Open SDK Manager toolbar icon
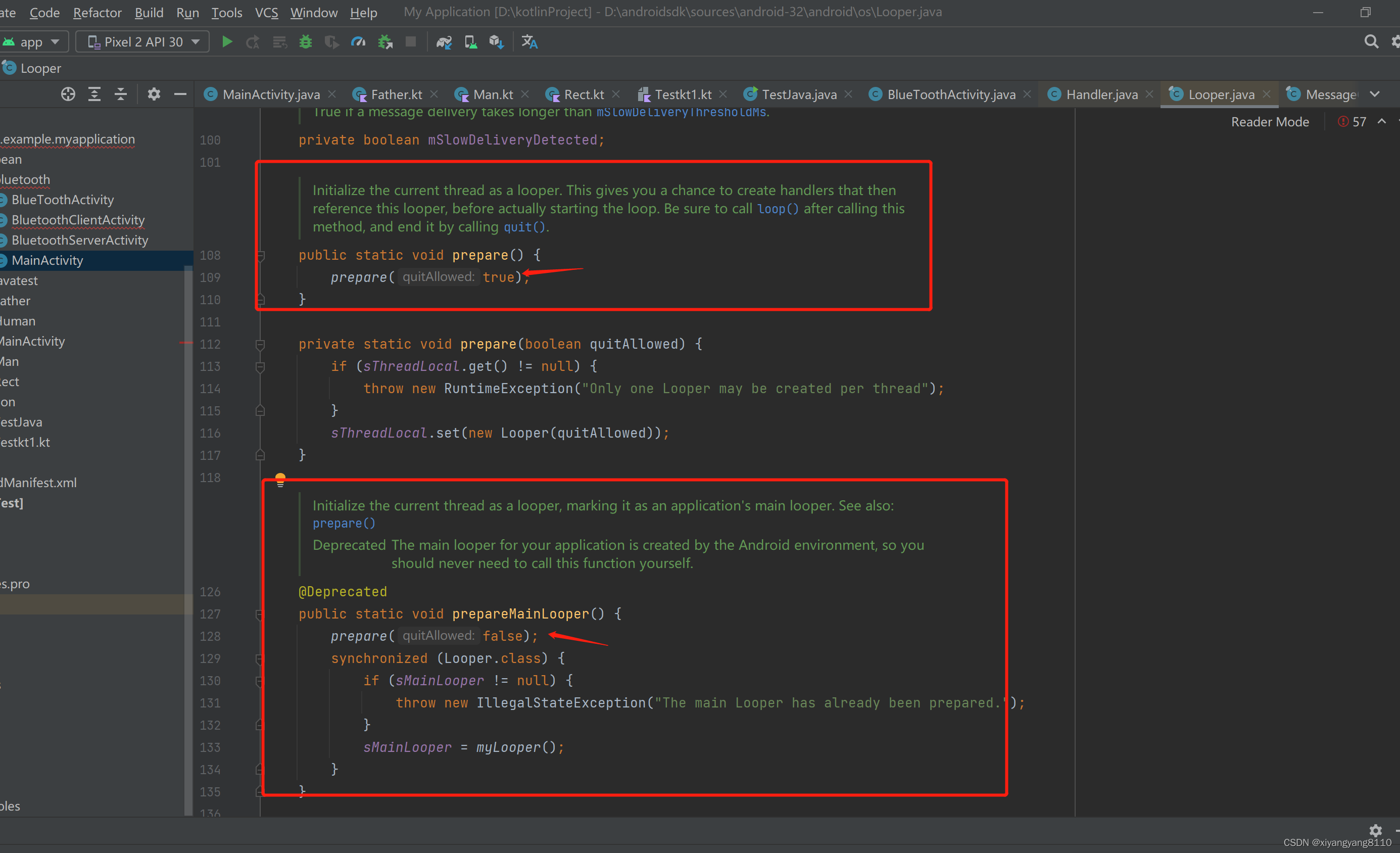The height and width of the screenshot is (853, 1400). point(496,42)
